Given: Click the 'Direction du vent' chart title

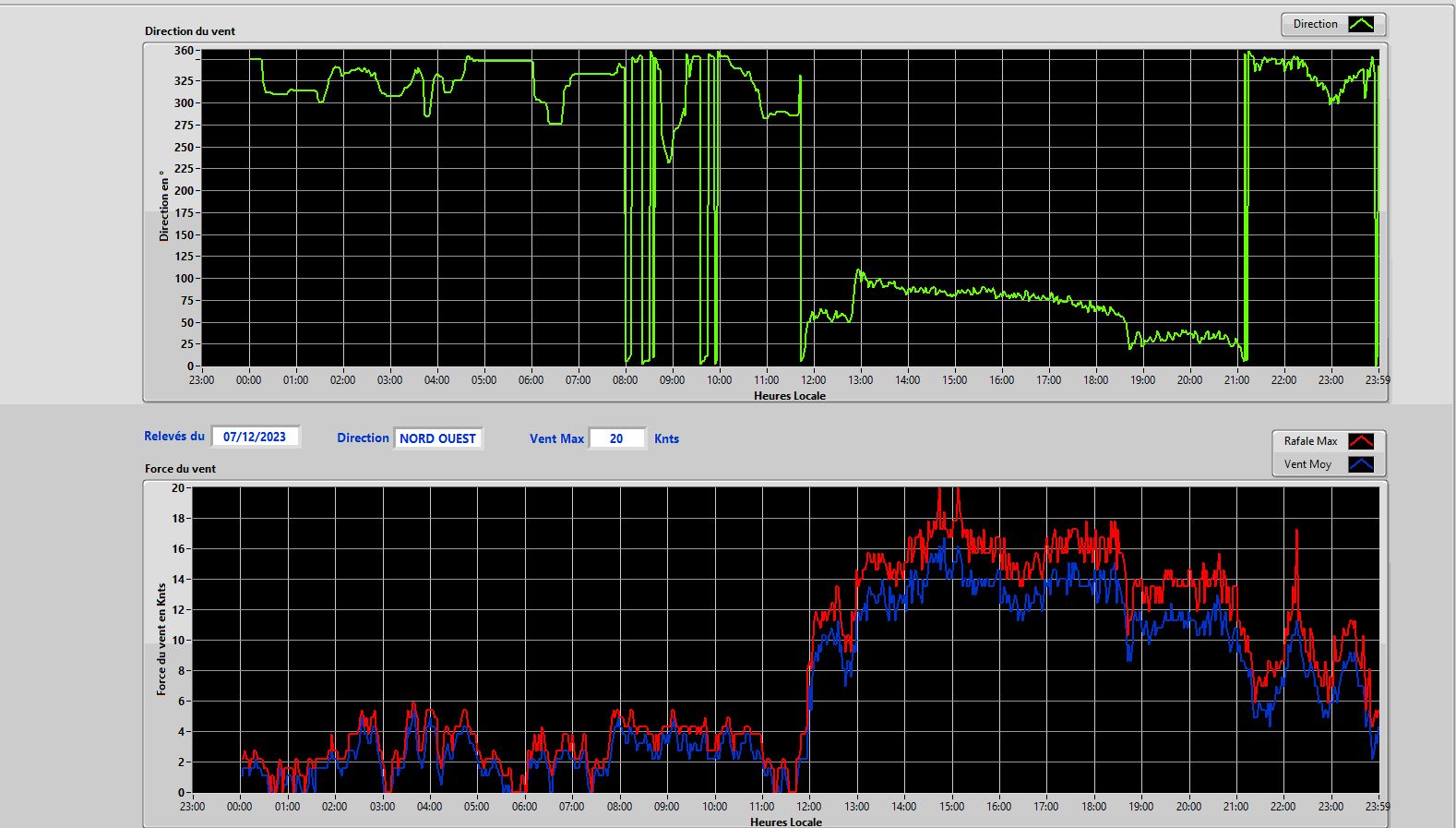Looking at the screenshot, I should (x=190, y=30).
